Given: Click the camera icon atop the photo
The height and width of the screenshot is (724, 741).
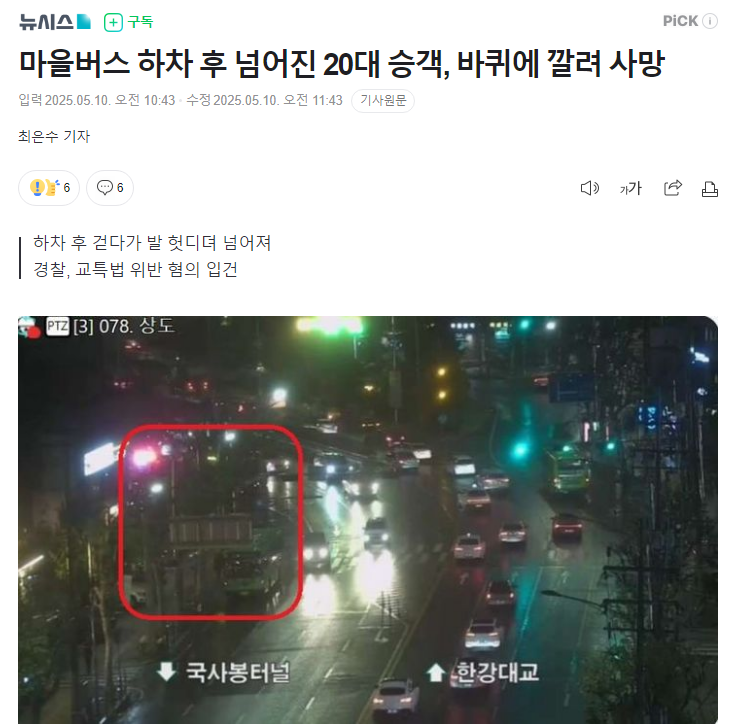Looking at the screenshot, I should [x=29, y=327].
